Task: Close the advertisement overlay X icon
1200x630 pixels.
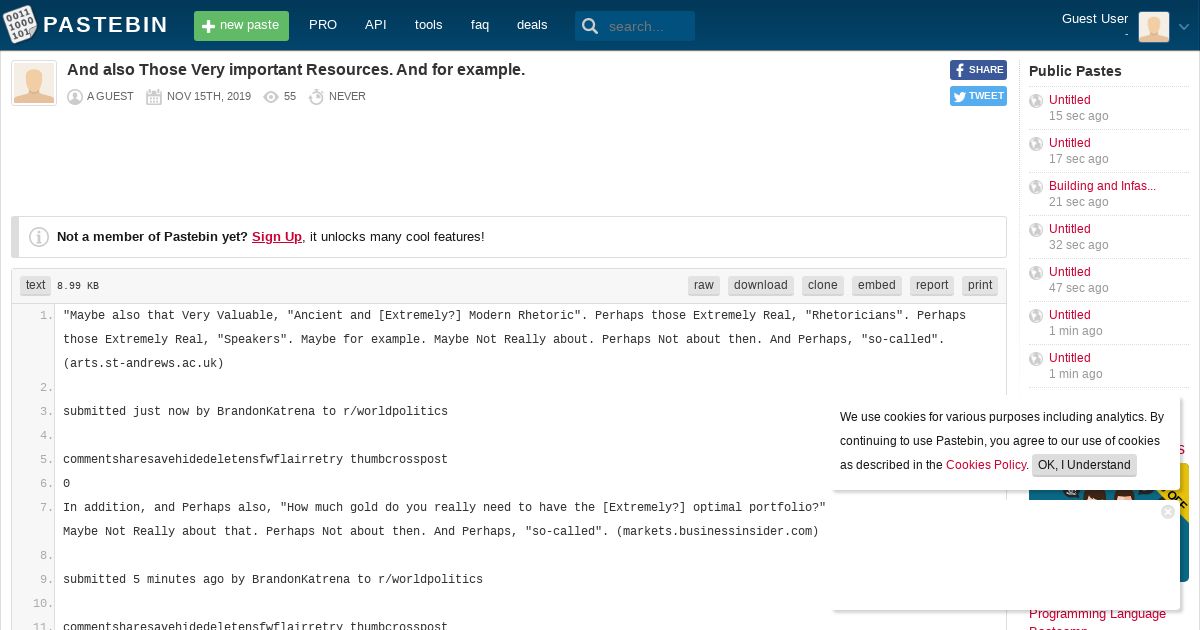Action: click(1168, 512)
